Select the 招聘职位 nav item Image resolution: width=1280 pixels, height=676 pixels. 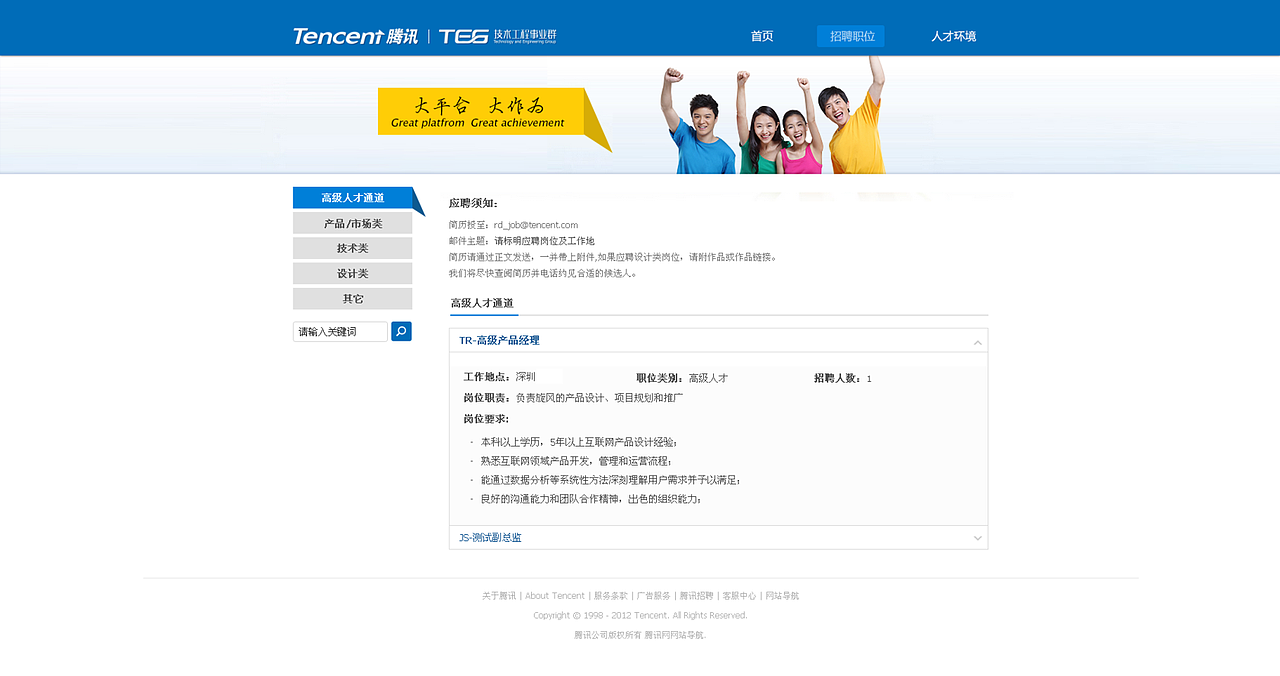point(851,36)
